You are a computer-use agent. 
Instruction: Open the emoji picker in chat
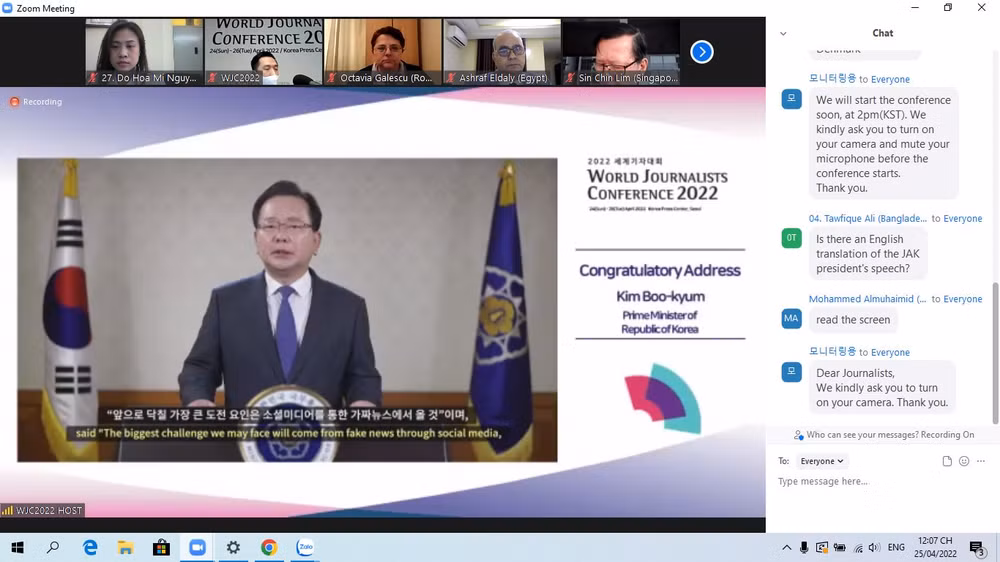(x=964, y=461)
